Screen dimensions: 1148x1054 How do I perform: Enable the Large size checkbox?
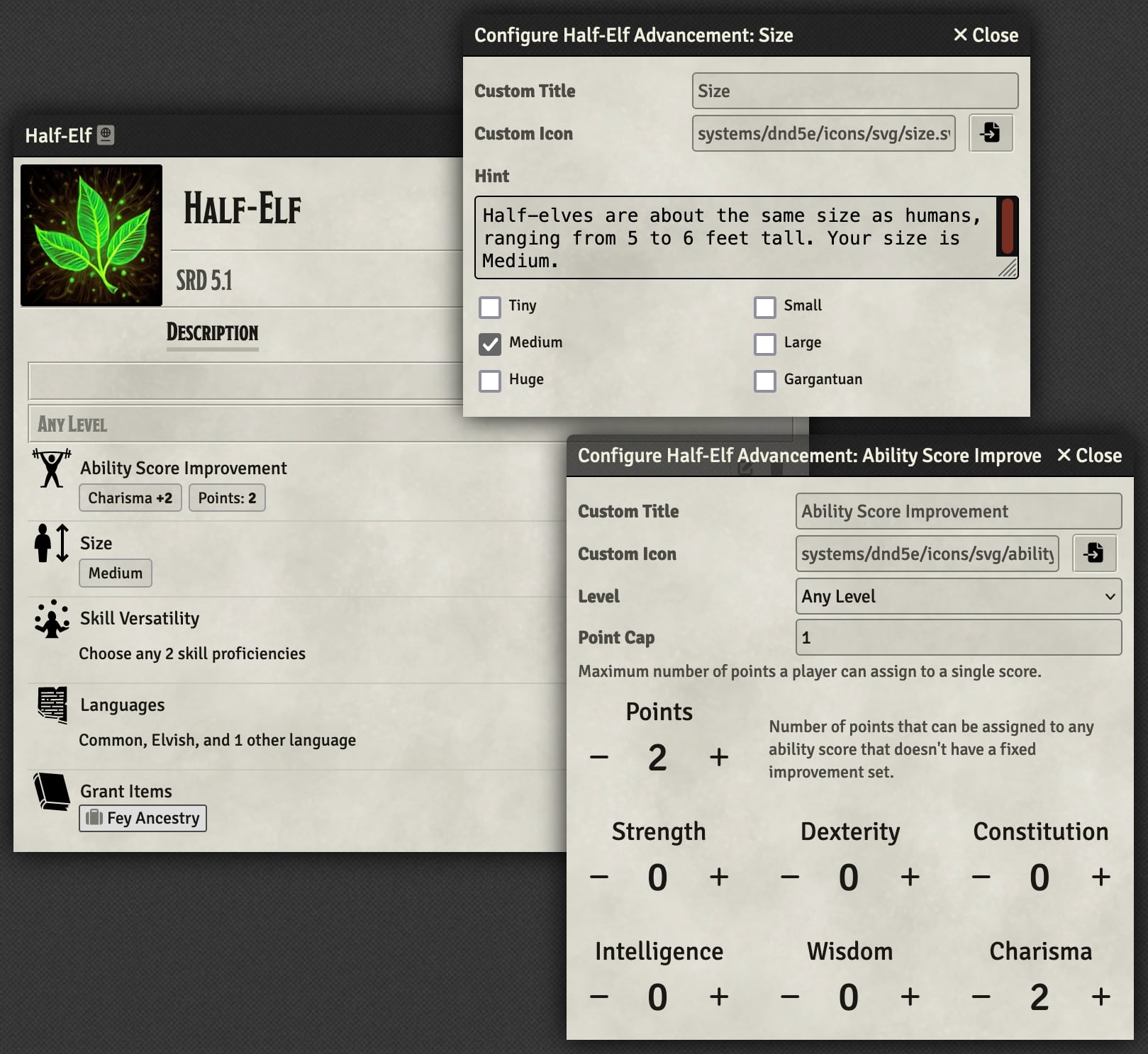765,344
